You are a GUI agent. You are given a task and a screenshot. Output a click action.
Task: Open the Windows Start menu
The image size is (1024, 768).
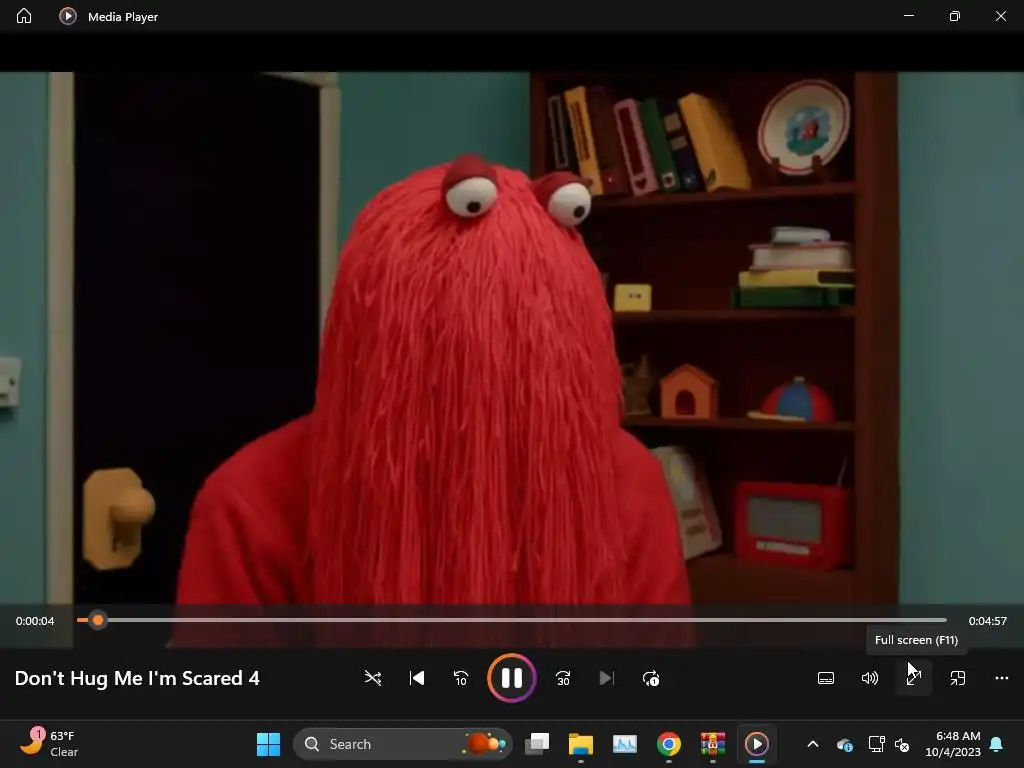[268, 744]
